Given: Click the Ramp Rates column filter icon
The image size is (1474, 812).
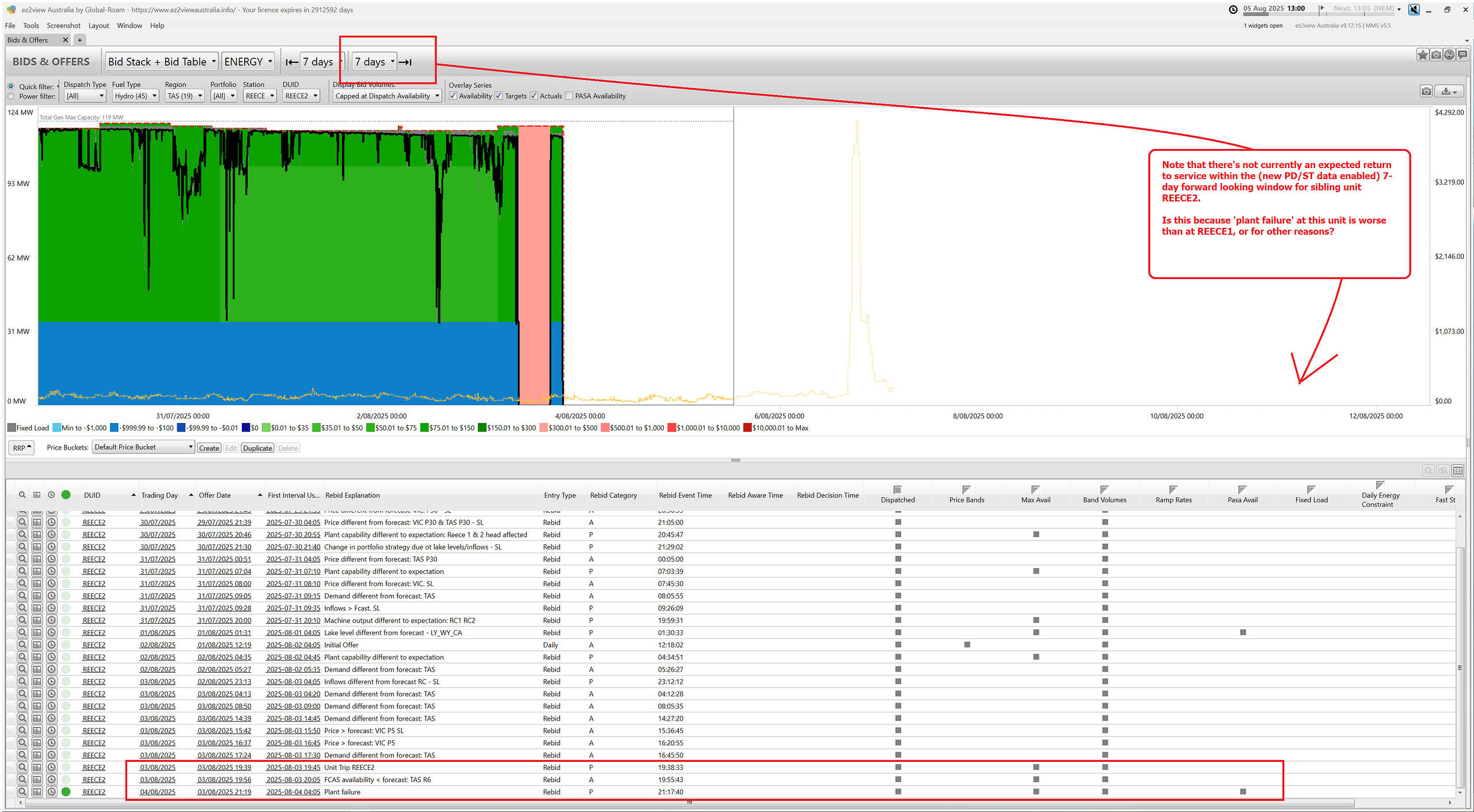Looking at the screenshot, I should point(1173,490).
